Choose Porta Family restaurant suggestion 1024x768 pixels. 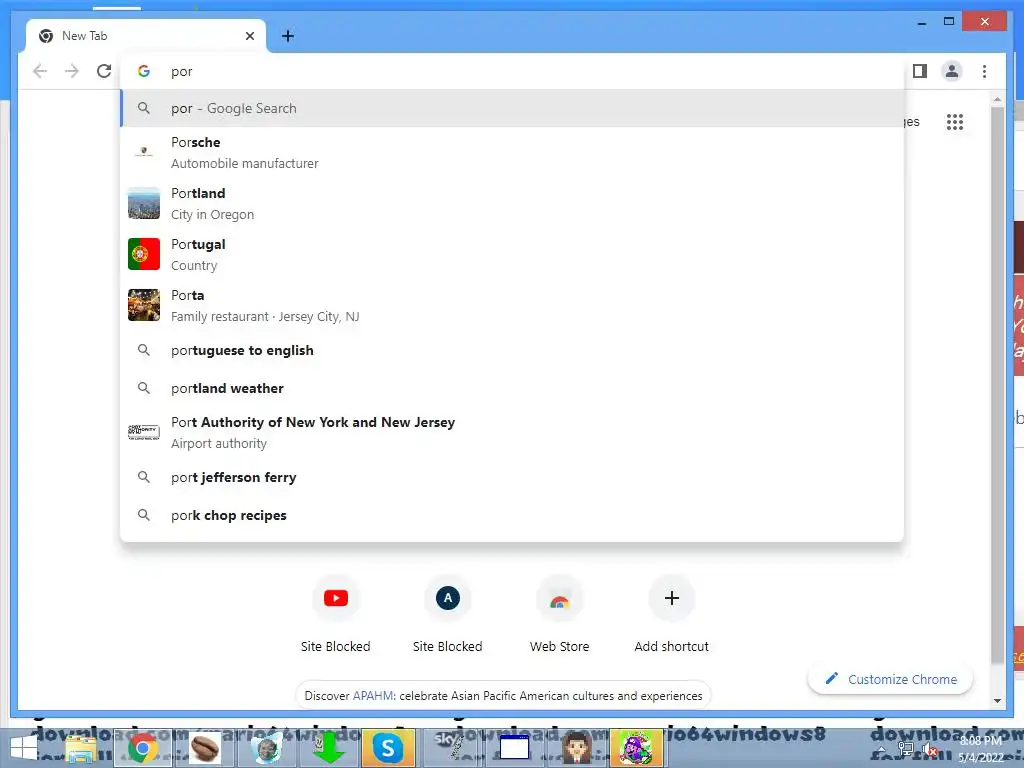point(513,306)
